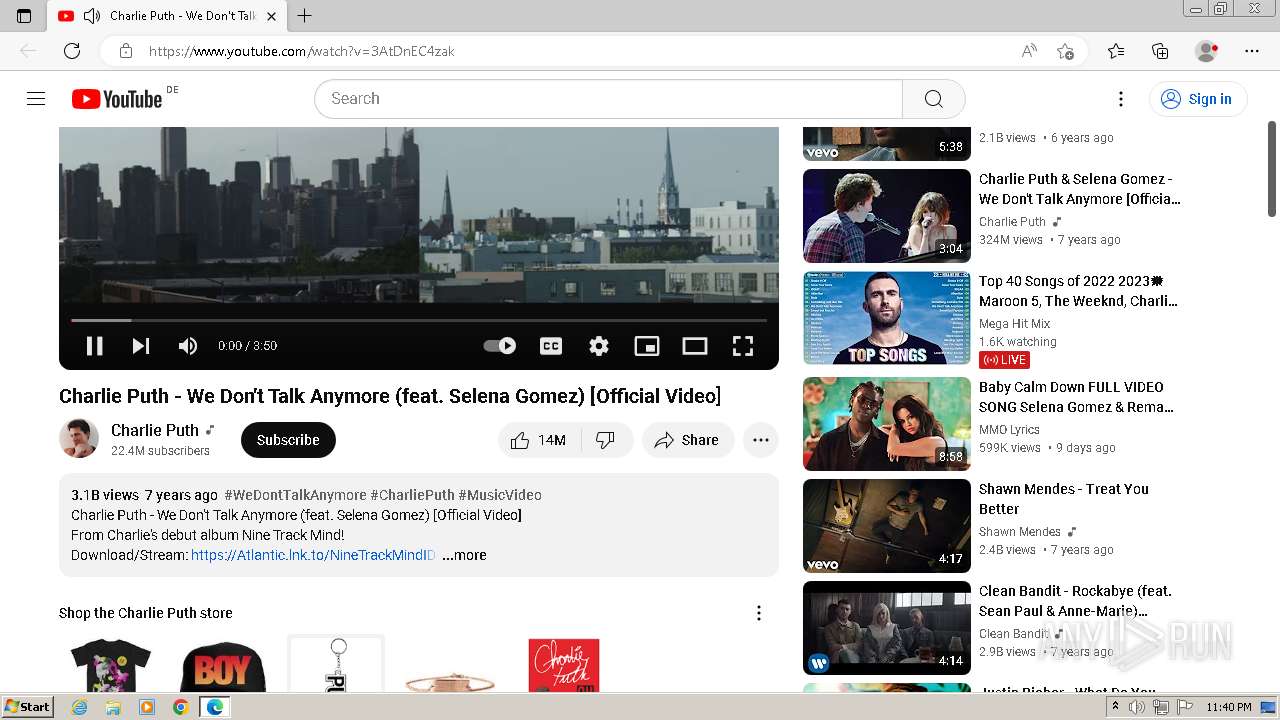Open the Edge Favorites panel
This screenshot has width=1280, height=720.
[1116, 51]
